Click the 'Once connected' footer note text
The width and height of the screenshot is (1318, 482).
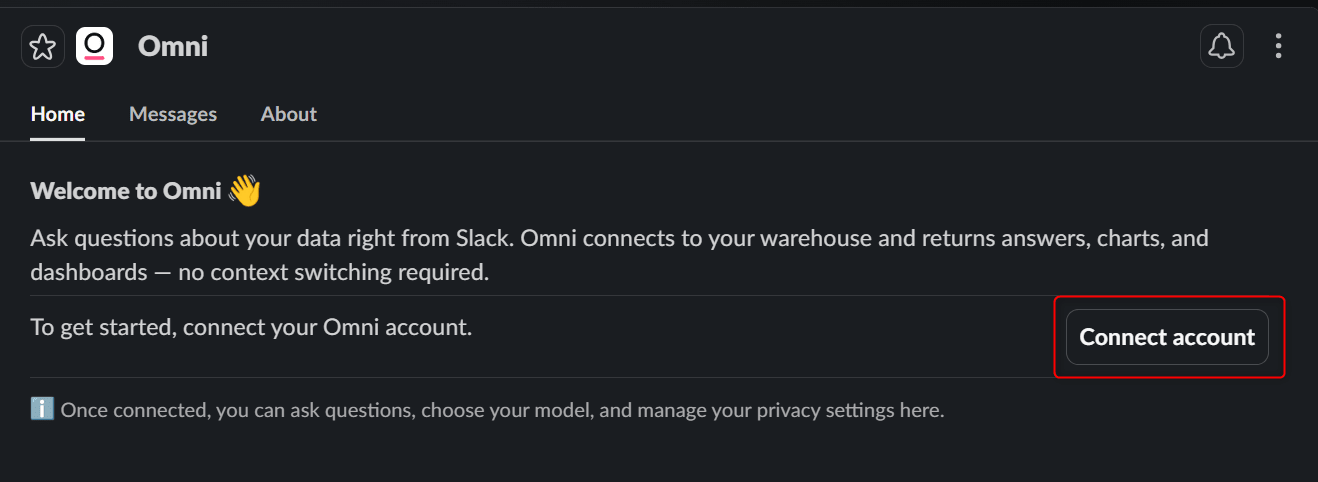coord(502,410)
